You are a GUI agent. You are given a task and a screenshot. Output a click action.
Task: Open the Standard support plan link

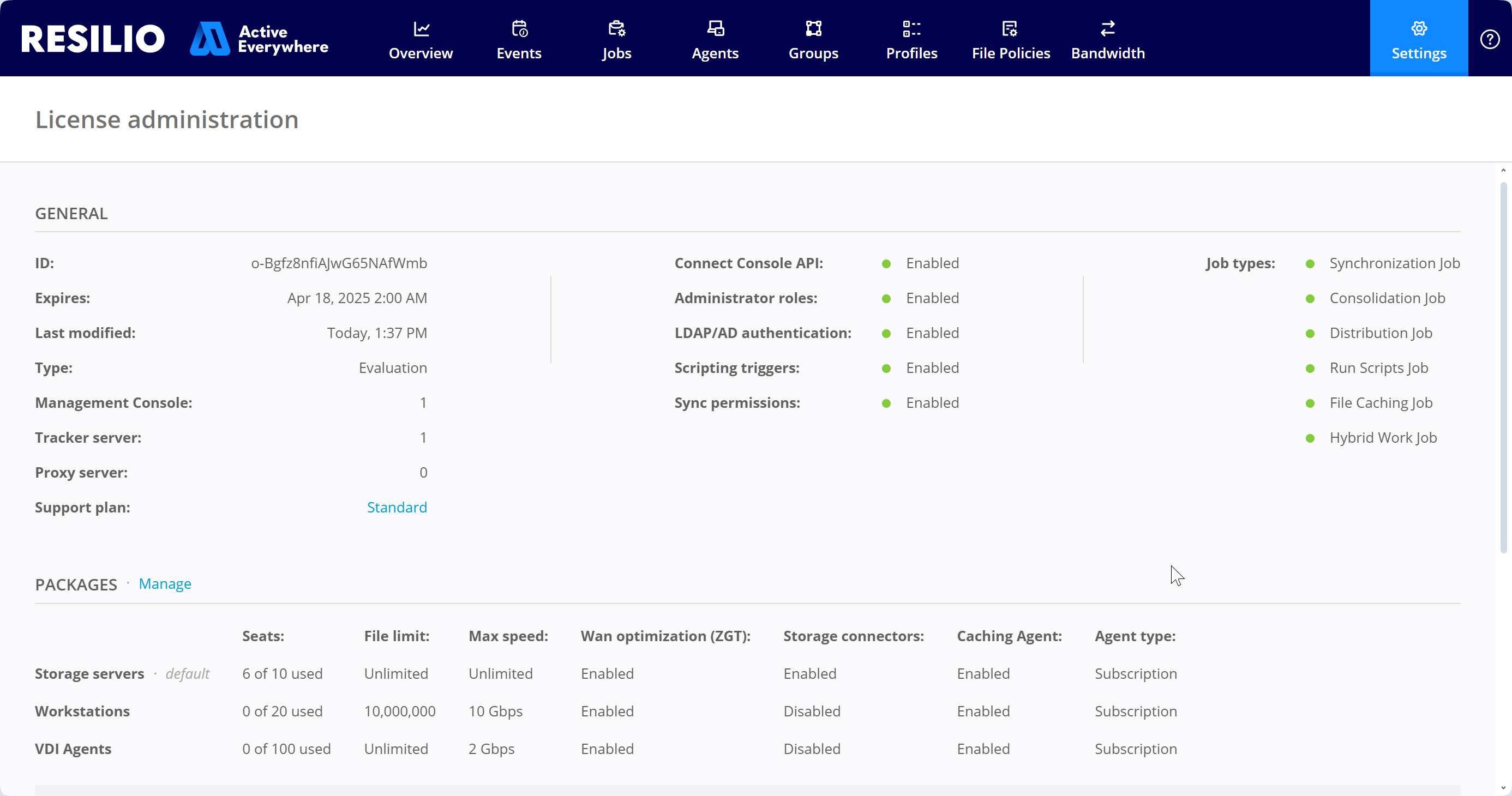(x=397, y=508)
